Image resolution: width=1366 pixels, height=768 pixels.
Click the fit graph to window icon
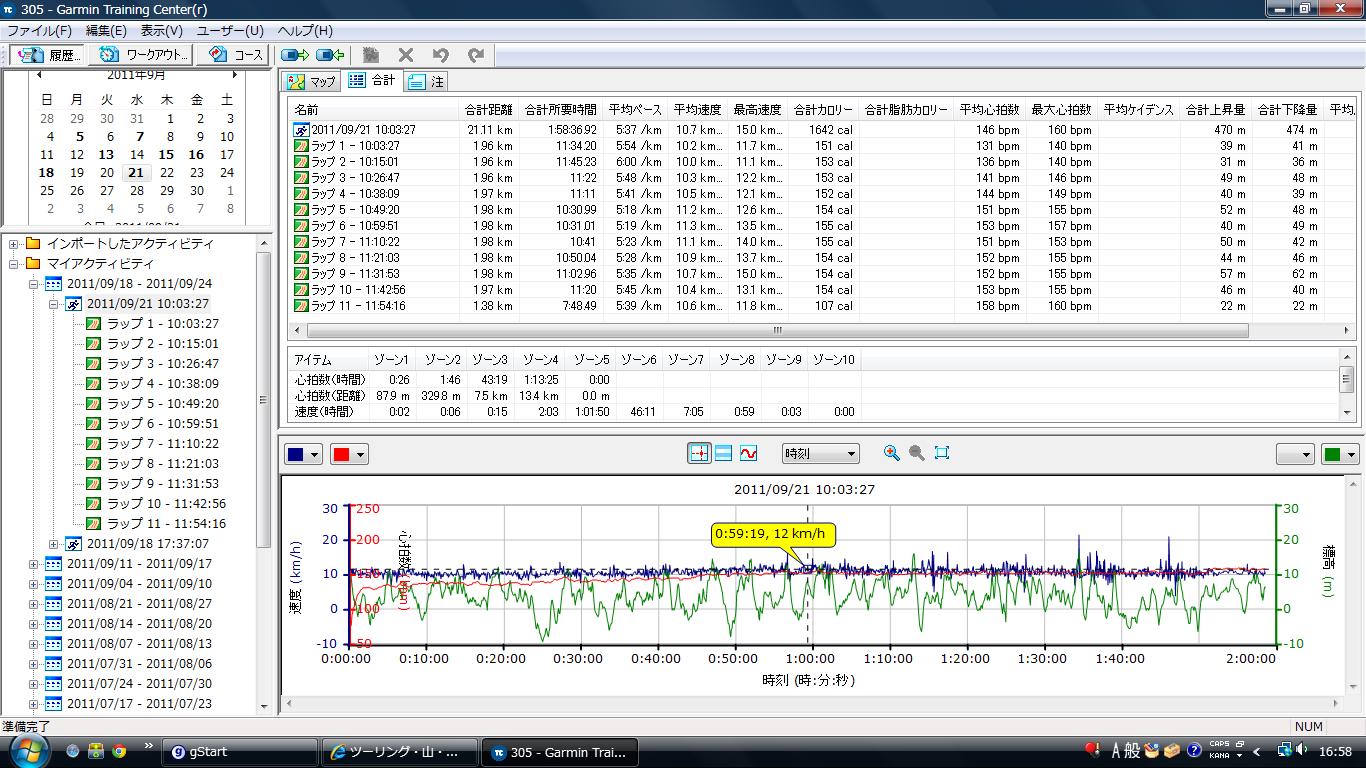click(x=941, y=453)
